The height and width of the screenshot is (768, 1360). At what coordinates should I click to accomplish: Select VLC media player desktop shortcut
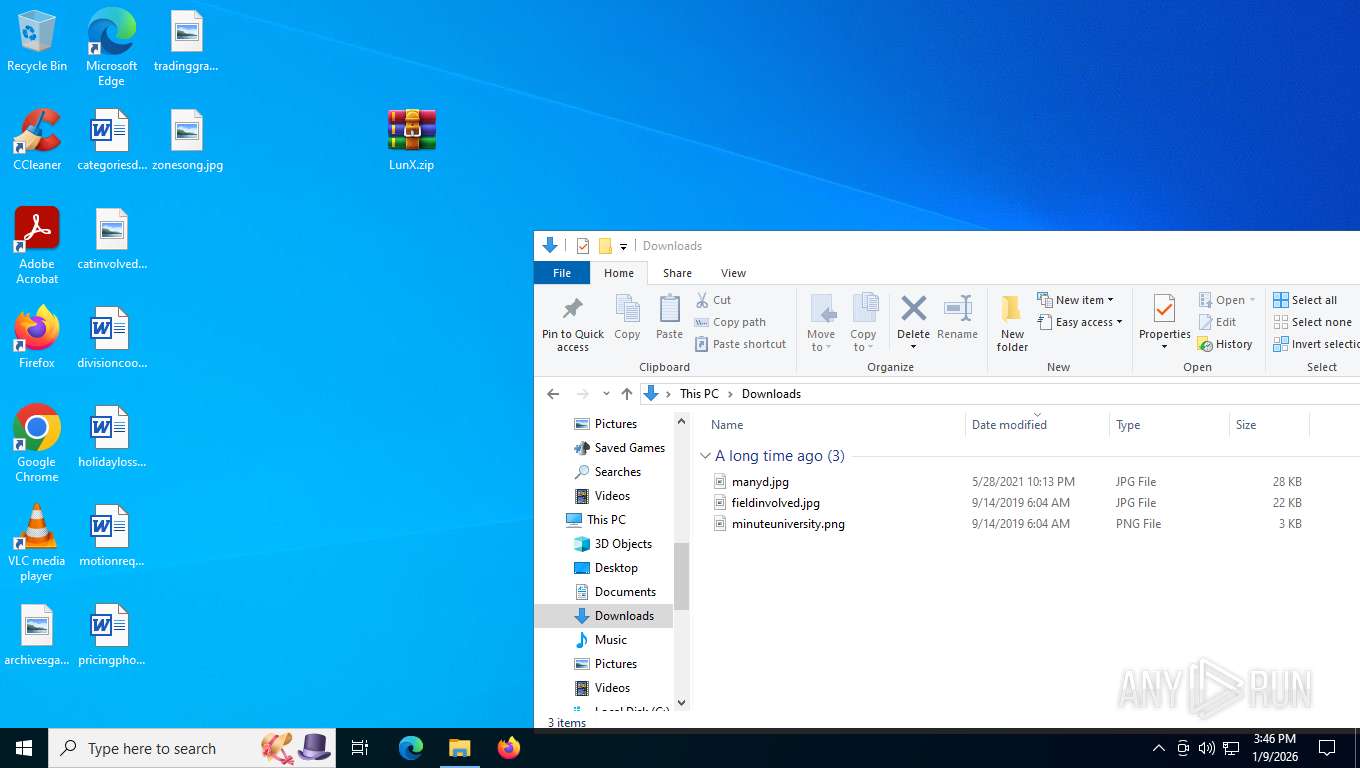pyautogui.click(x=37, y=543)
